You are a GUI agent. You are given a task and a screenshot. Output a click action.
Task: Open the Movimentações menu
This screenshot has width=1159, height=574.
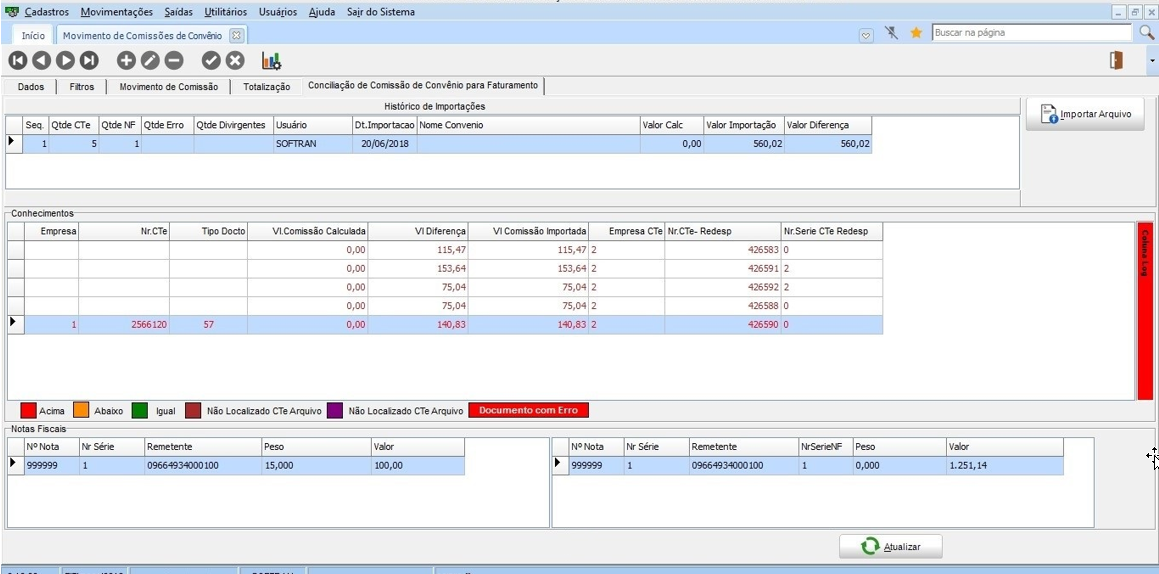(117, 12)
